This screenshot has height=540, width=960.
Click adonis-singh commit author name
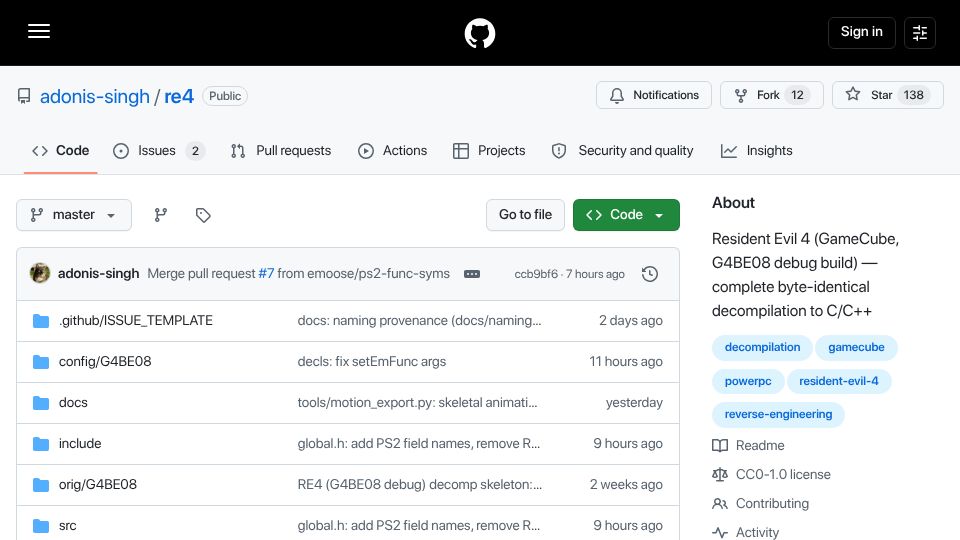click(99, 274)
